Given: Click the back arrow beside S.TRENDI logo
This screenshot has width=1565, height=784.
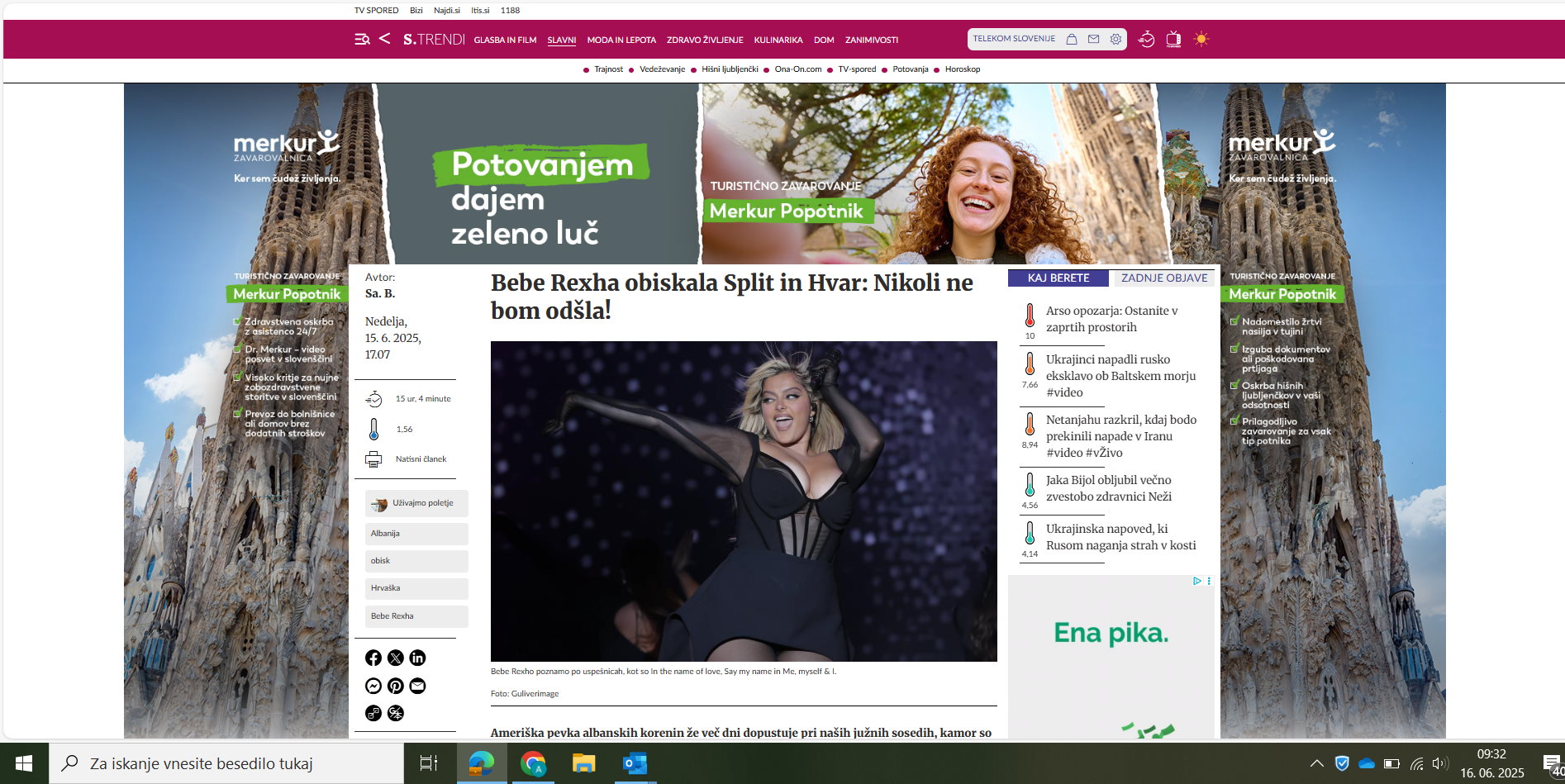Looking at the screenshot, I should 384,39.
